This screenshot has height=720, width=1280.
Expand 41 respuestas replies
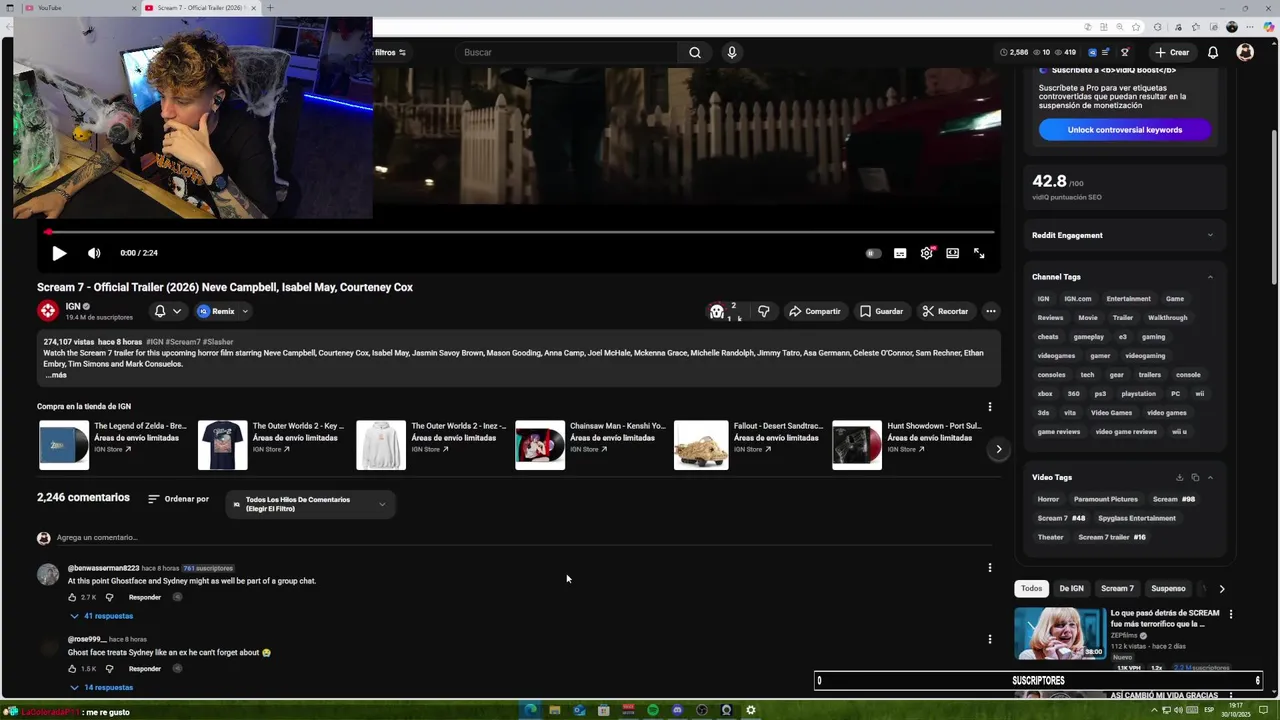tap(101, 616)
